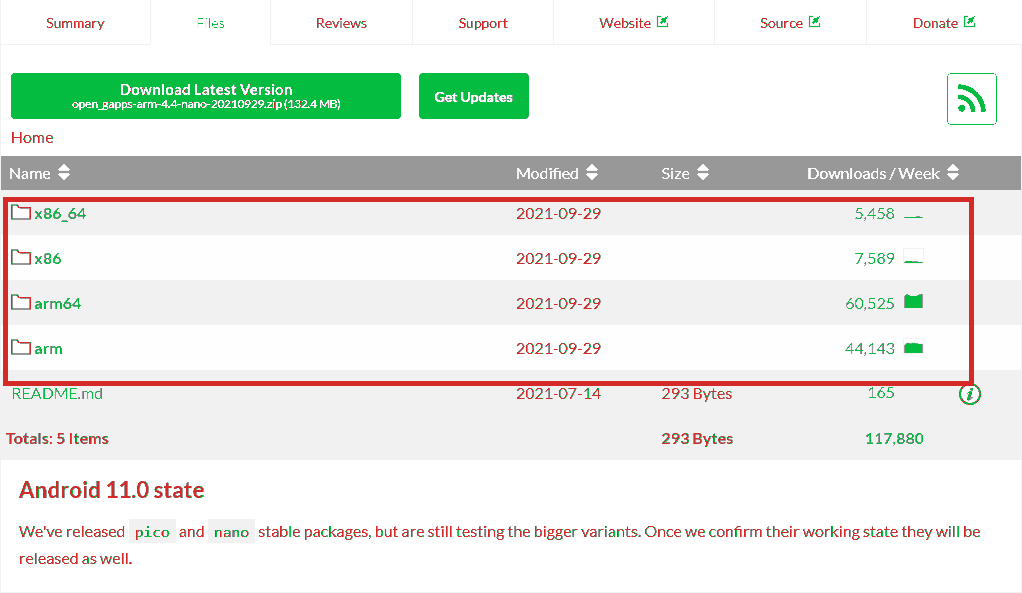Click the Totals: 5 Items label
Image resolution: width=1022 pixels, height=593 pixels.
pyautogui.click(x=57, y=439)
